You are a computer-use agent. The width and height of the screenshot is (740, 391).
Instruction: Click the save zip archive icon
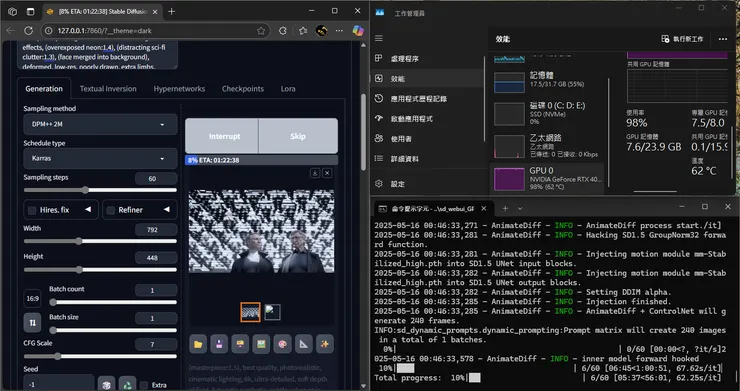pos(240,344)
